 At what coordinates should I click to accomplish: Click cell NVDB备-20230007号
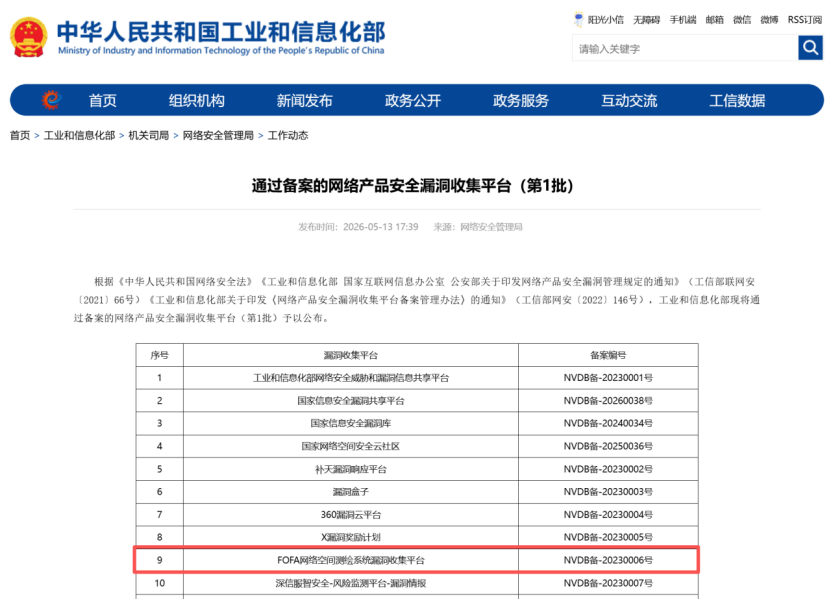608,583
